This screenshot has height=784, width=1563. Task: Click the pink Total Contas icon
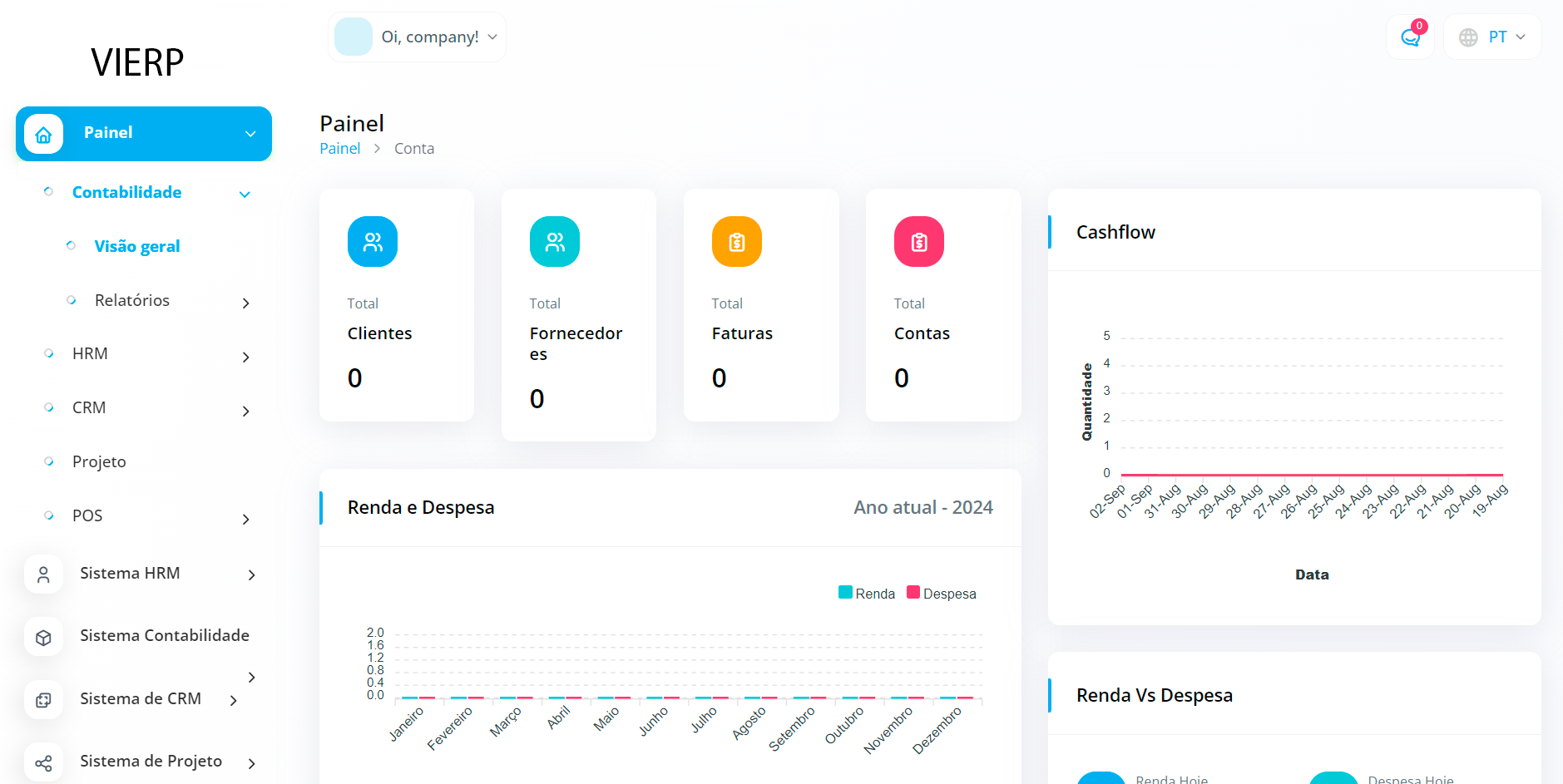click(x=918, y=242)
